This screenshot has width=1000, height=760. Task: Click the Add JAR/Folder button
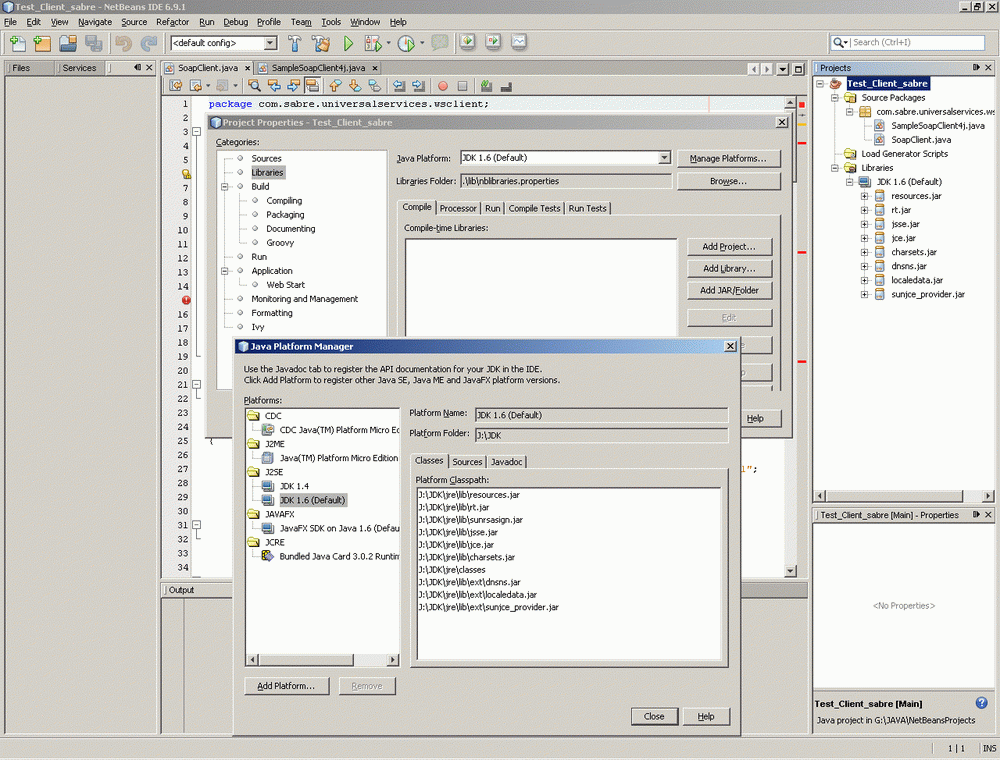pyautogui.click(x=729, y=290)
